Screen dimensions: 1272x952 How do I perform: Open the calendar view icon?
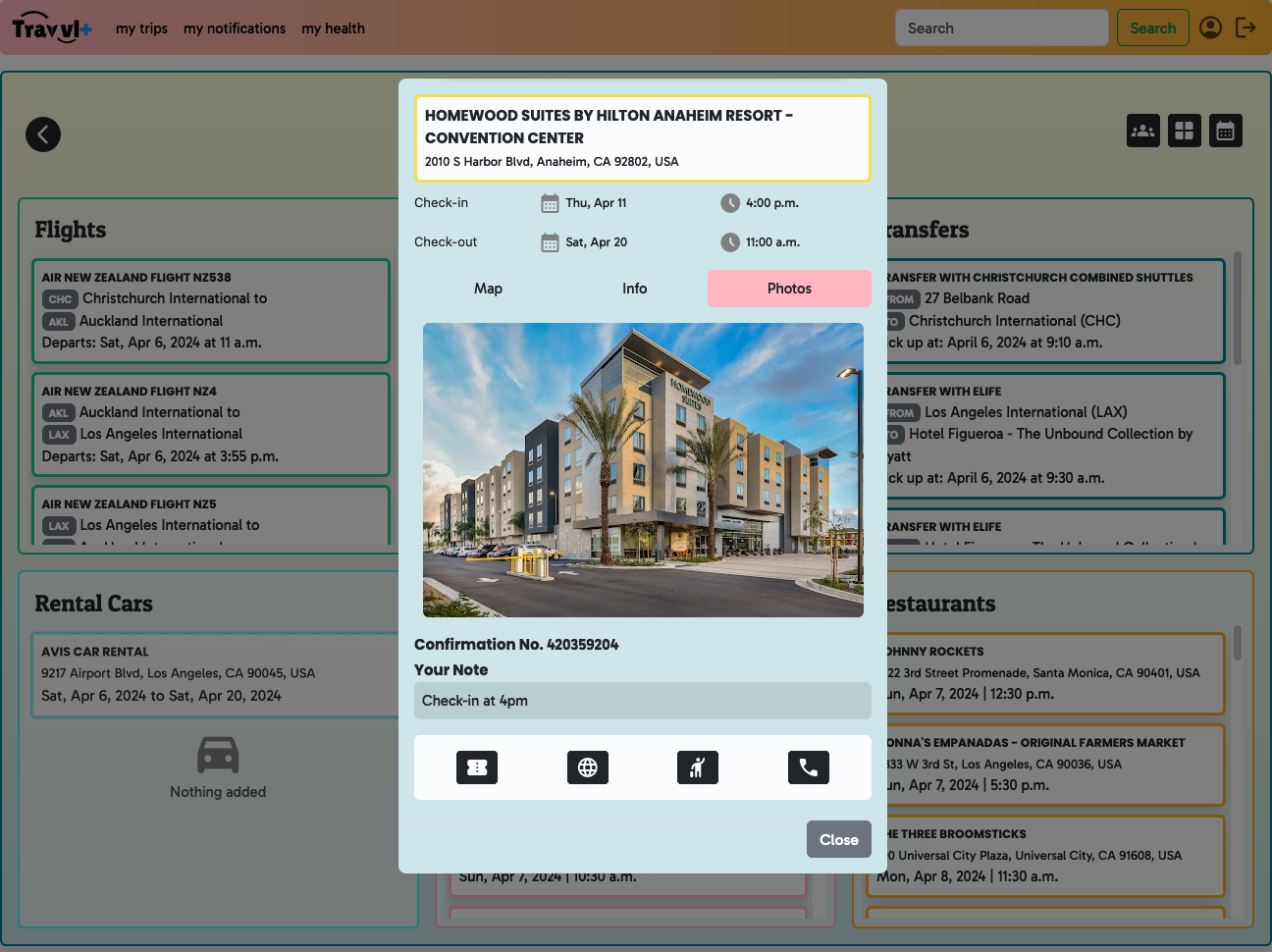(x=1226, y=131)
